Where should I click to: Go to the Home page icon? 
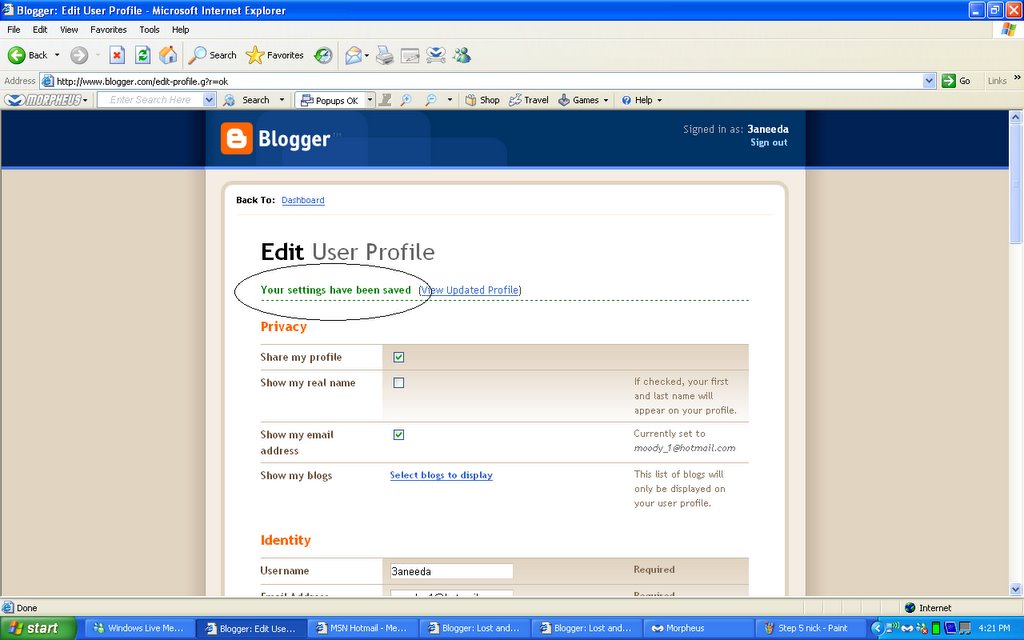tap(168, 56)
